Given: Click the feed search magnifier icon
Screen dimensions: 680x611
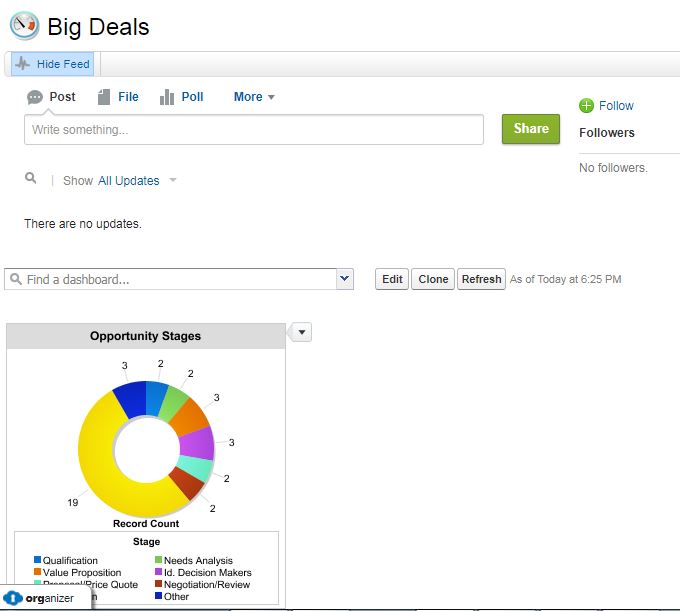Looking at the screenshot, I should pos(31,179).
